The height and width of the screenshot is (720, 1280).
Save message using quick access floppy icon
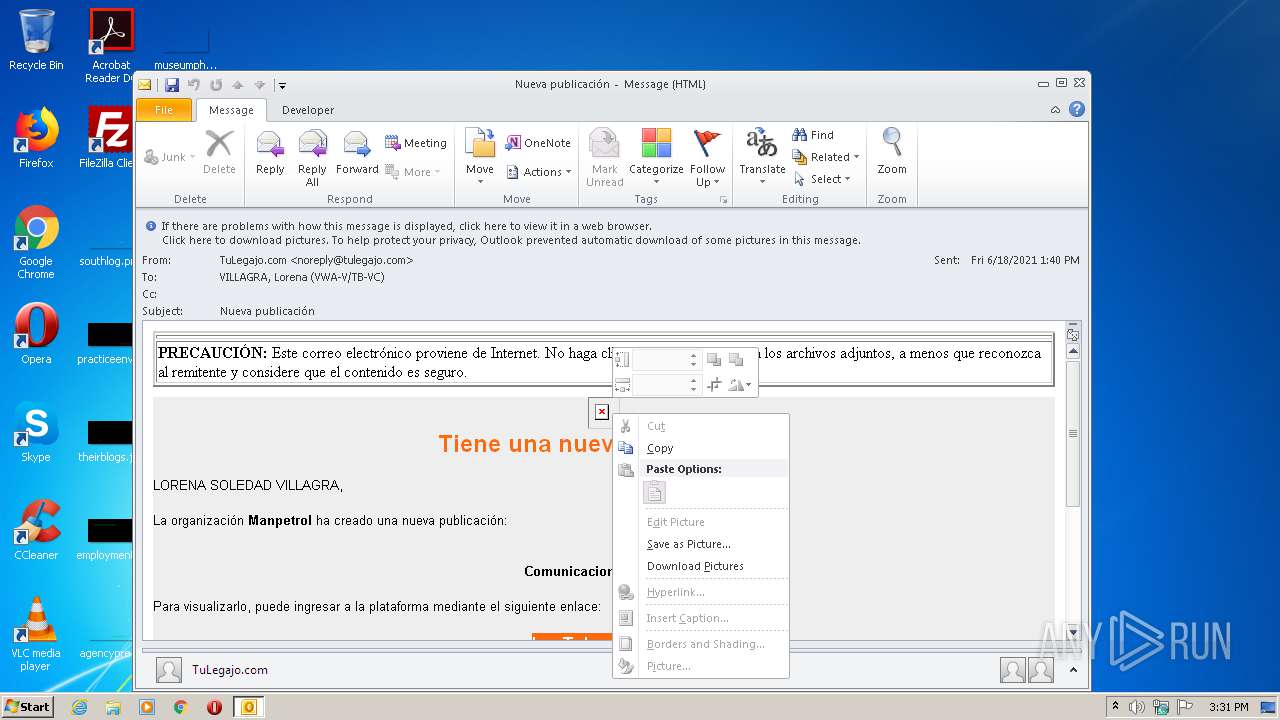click(x=172, y=85)
